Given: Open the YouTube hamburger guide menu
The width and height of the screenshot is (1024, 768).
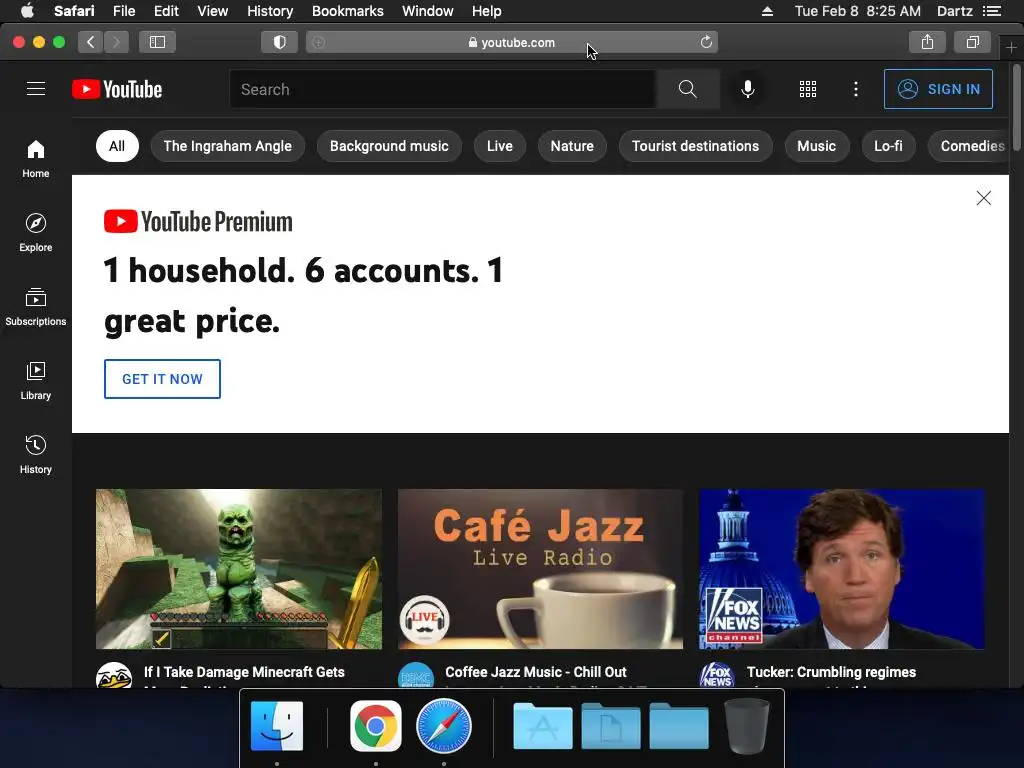Looking at the screenshot, I should pyautogui.click(x=36, y=89).
